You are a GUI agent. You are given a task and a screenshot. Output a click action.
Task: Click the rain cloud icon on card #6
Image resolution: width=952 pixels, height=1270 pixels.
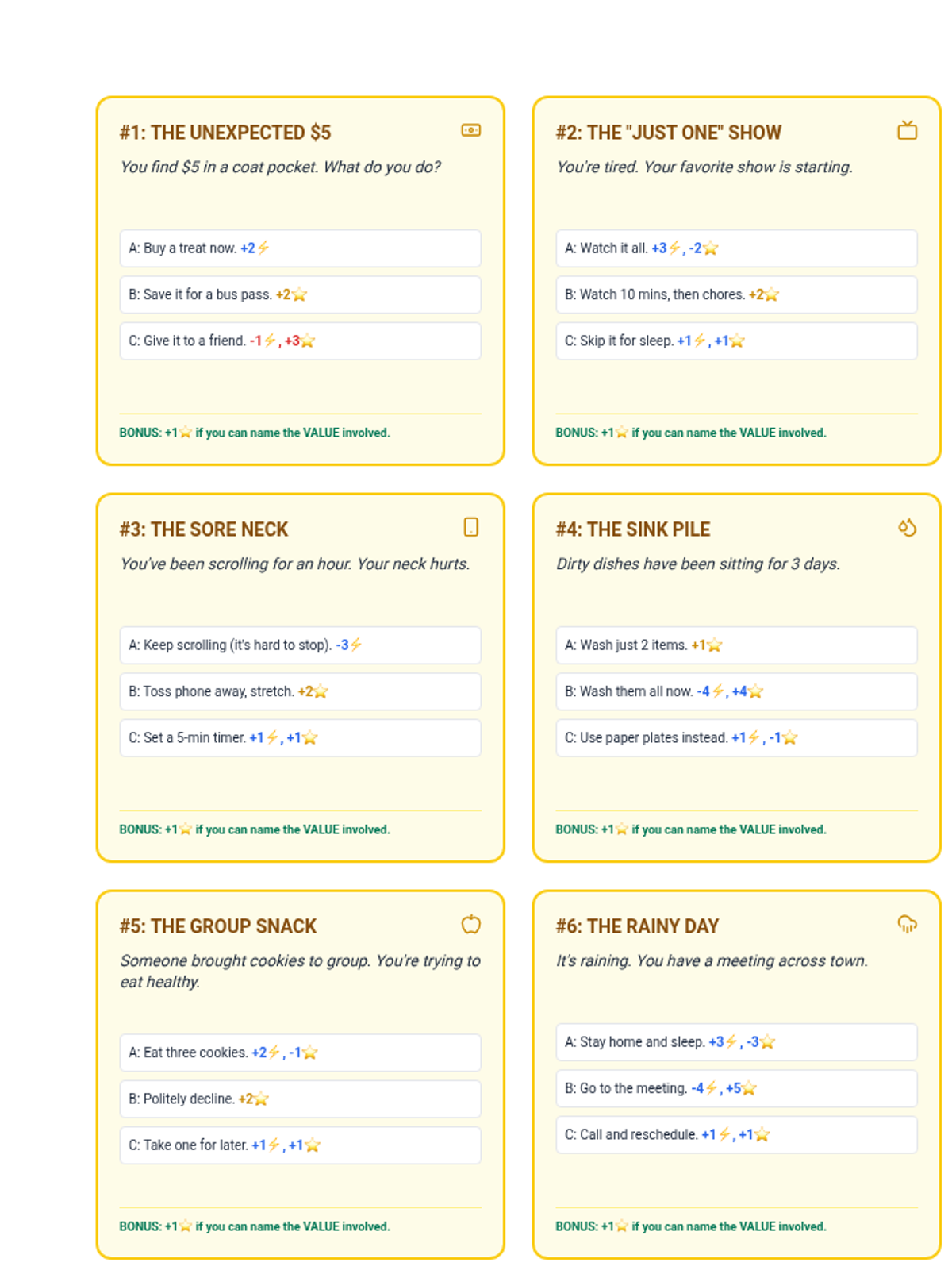click(907, 924)
